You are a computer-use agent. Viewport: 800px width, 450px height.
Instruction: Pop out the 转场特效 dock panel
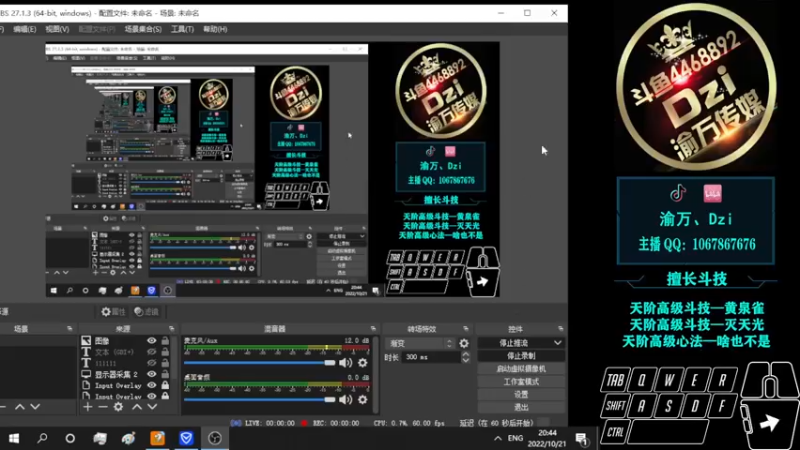click(x=465, y=329)
